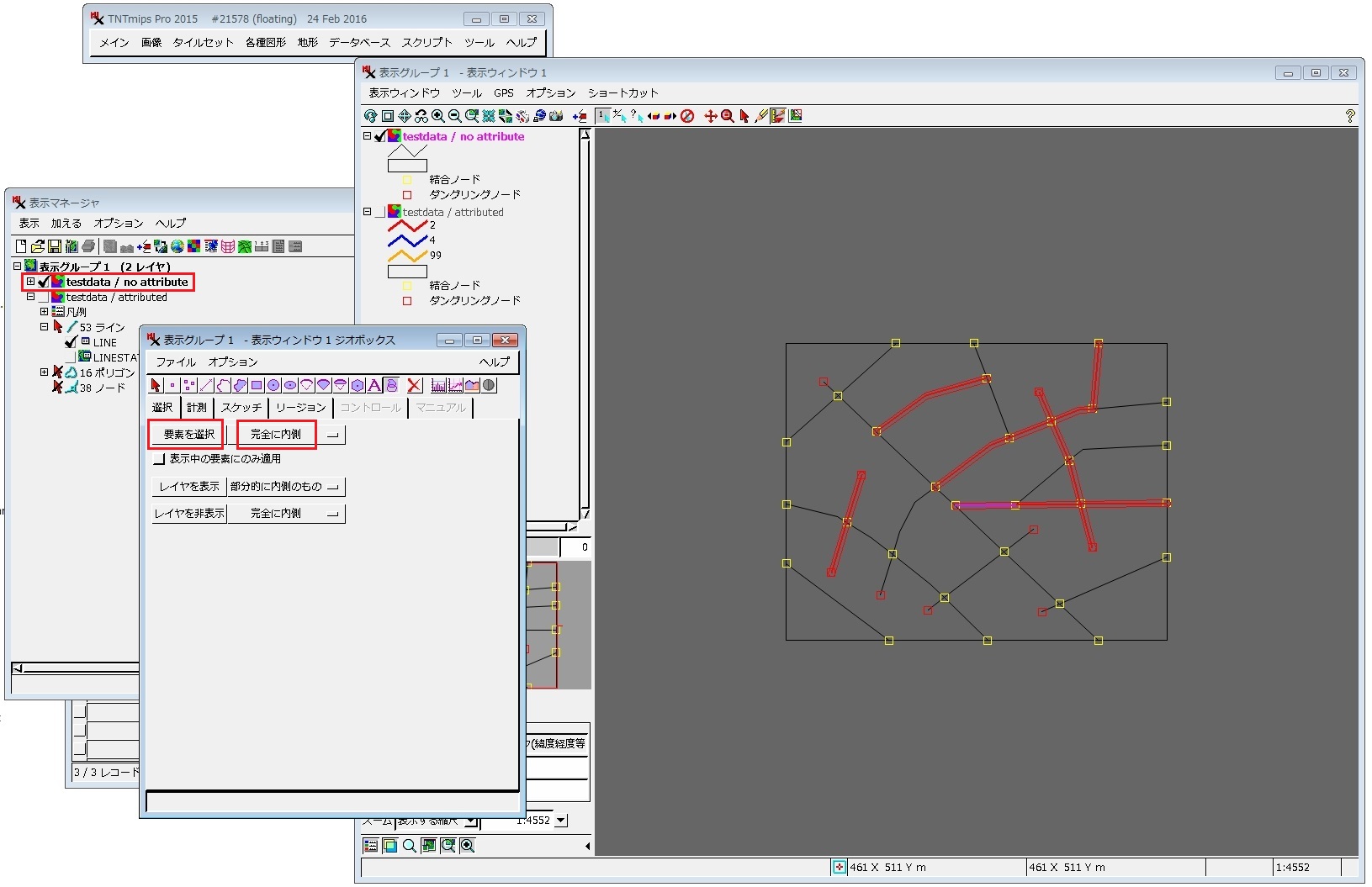This screenshot has width=1372, height=887.
Task: Click the save floppy icon in Display Manager
Action: (x=55, y=246)
